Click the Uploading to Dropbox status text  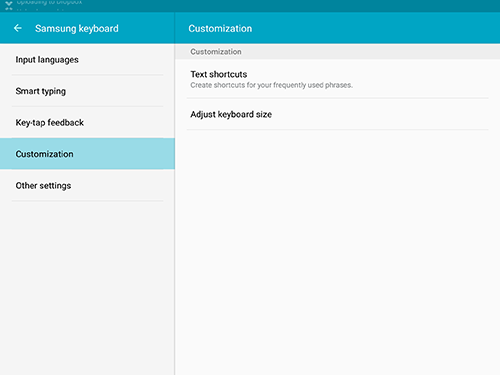(49, 2)
